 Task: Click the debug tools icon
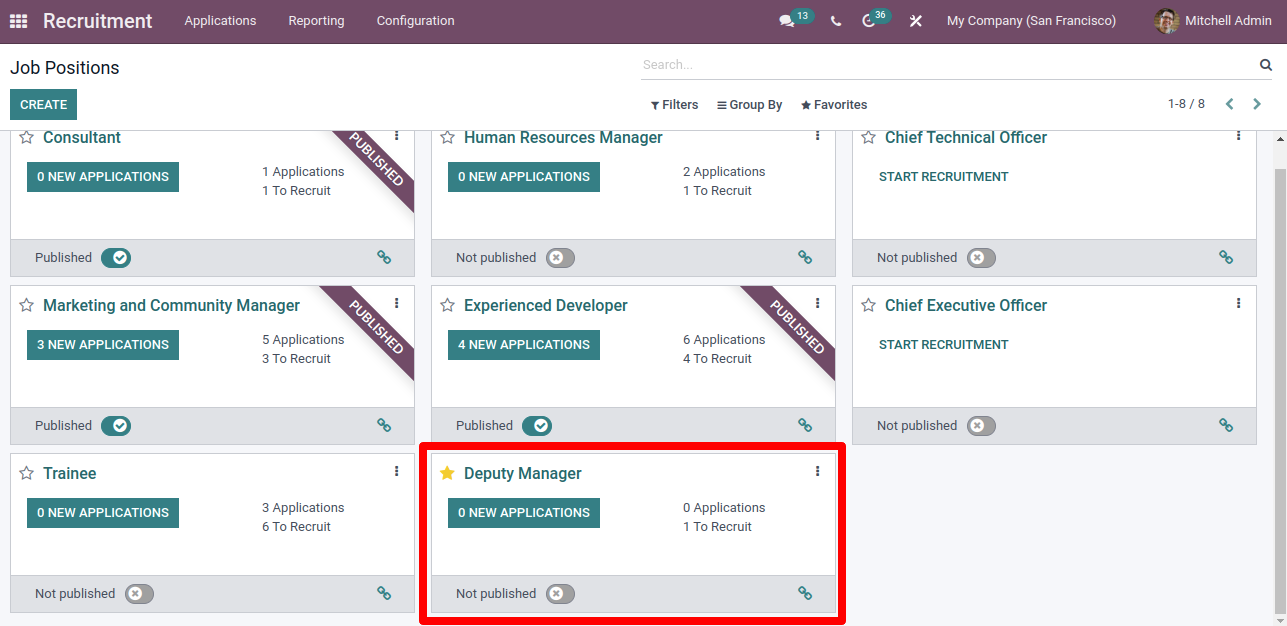click(x=915, y=21)
